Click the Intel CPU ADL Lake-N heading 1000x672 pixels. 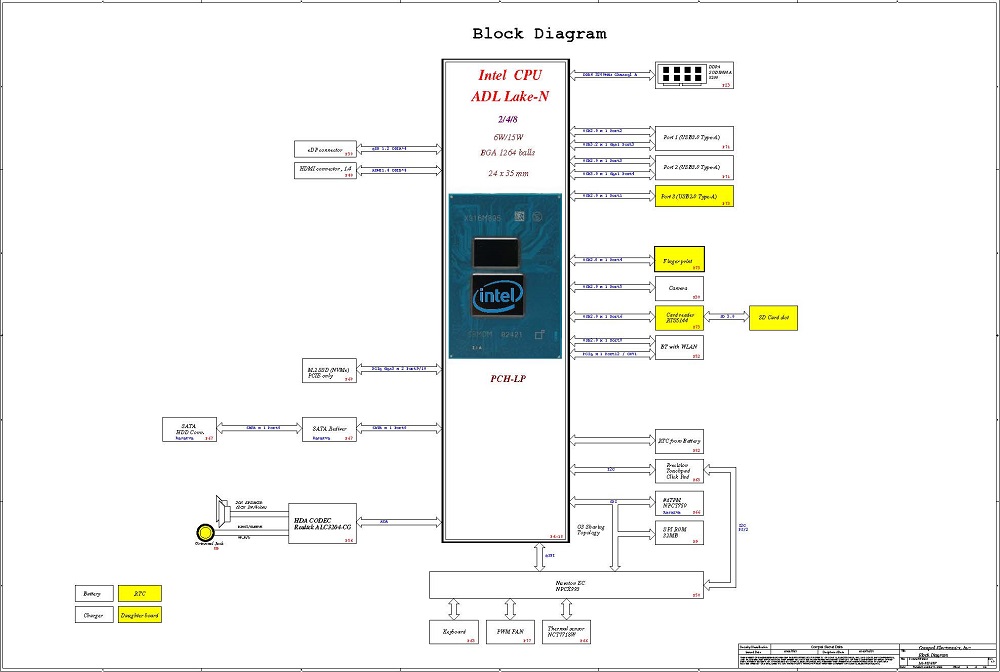(x=510, y=85)
